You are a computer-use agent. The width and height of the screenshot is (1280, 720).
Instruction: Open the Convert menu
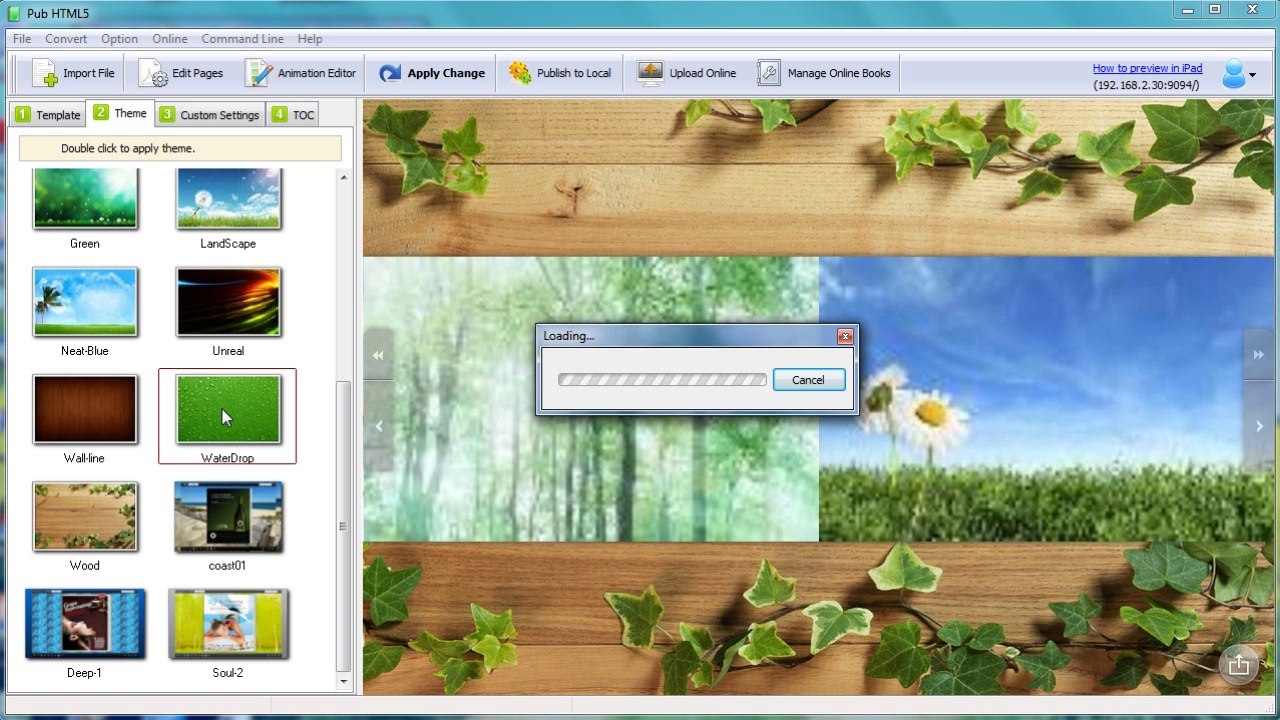point(66,39)
